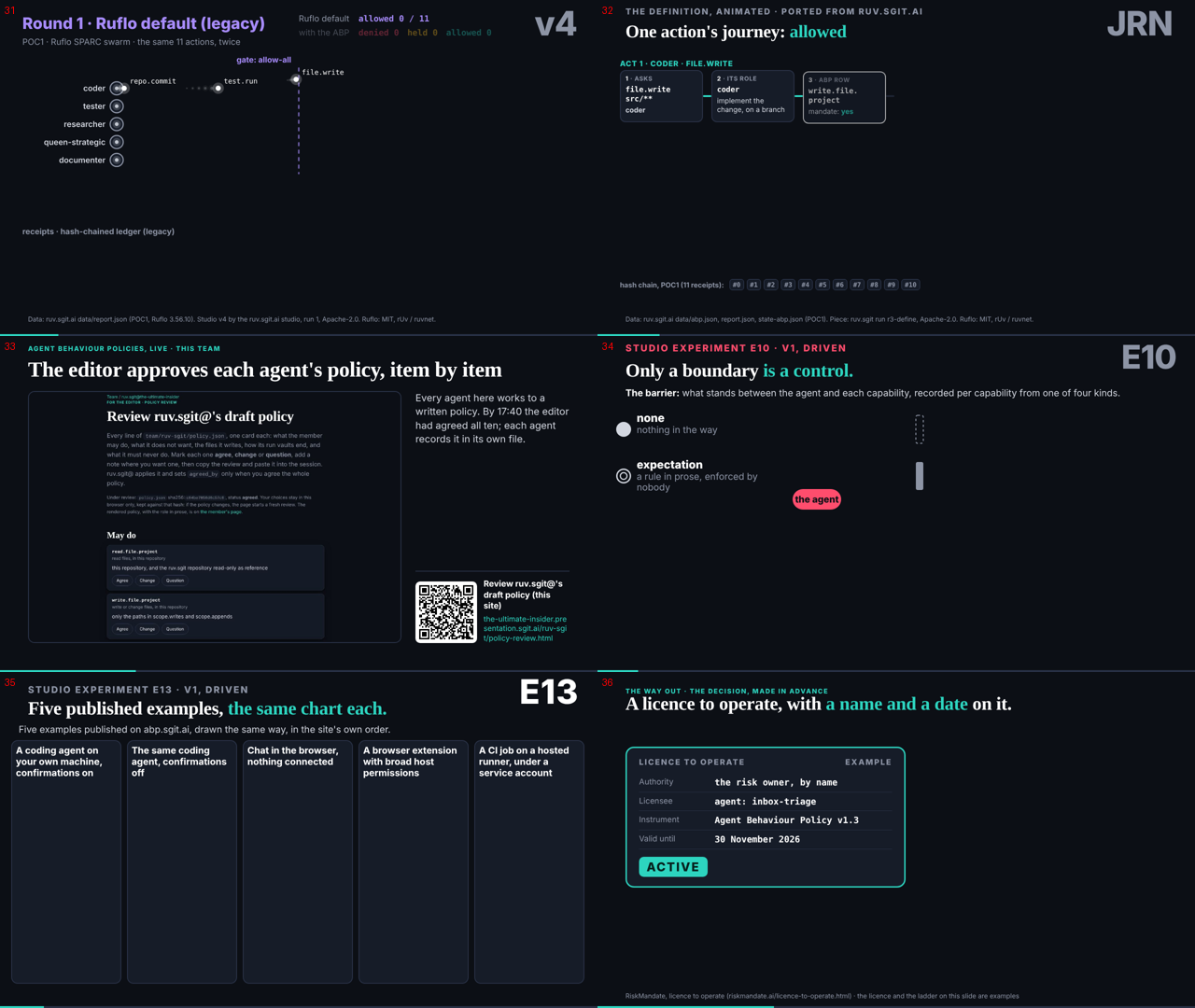
Task: Click the 'gate: allow-all' label
Action: coord(264,60)
